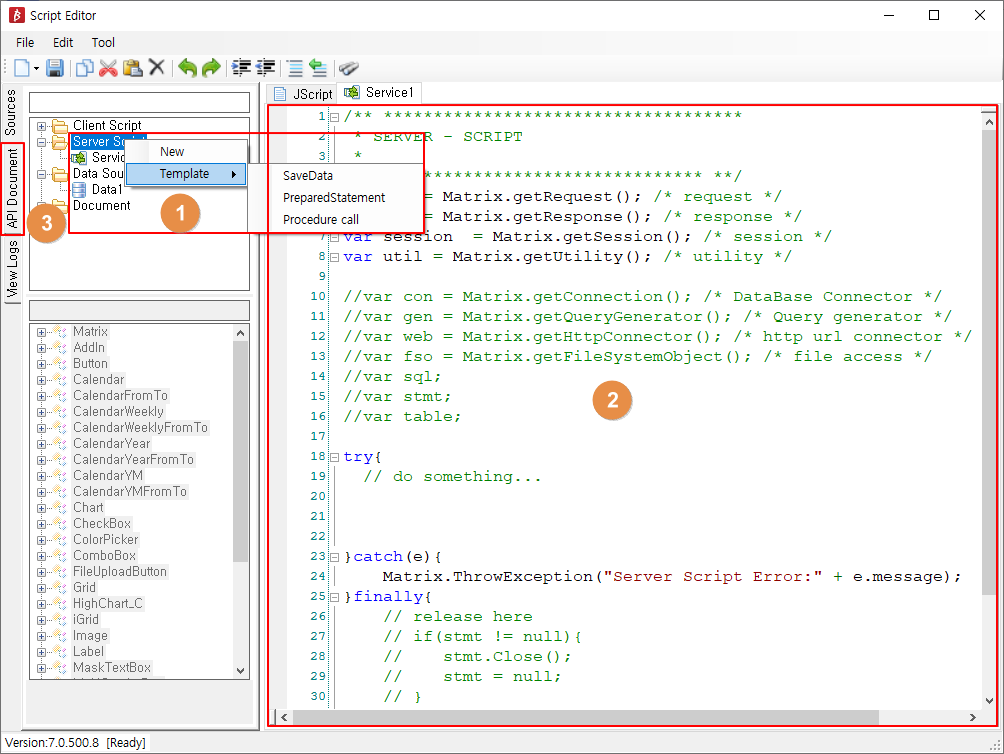Click the code editor vertical scrollbar thumb

989,362
